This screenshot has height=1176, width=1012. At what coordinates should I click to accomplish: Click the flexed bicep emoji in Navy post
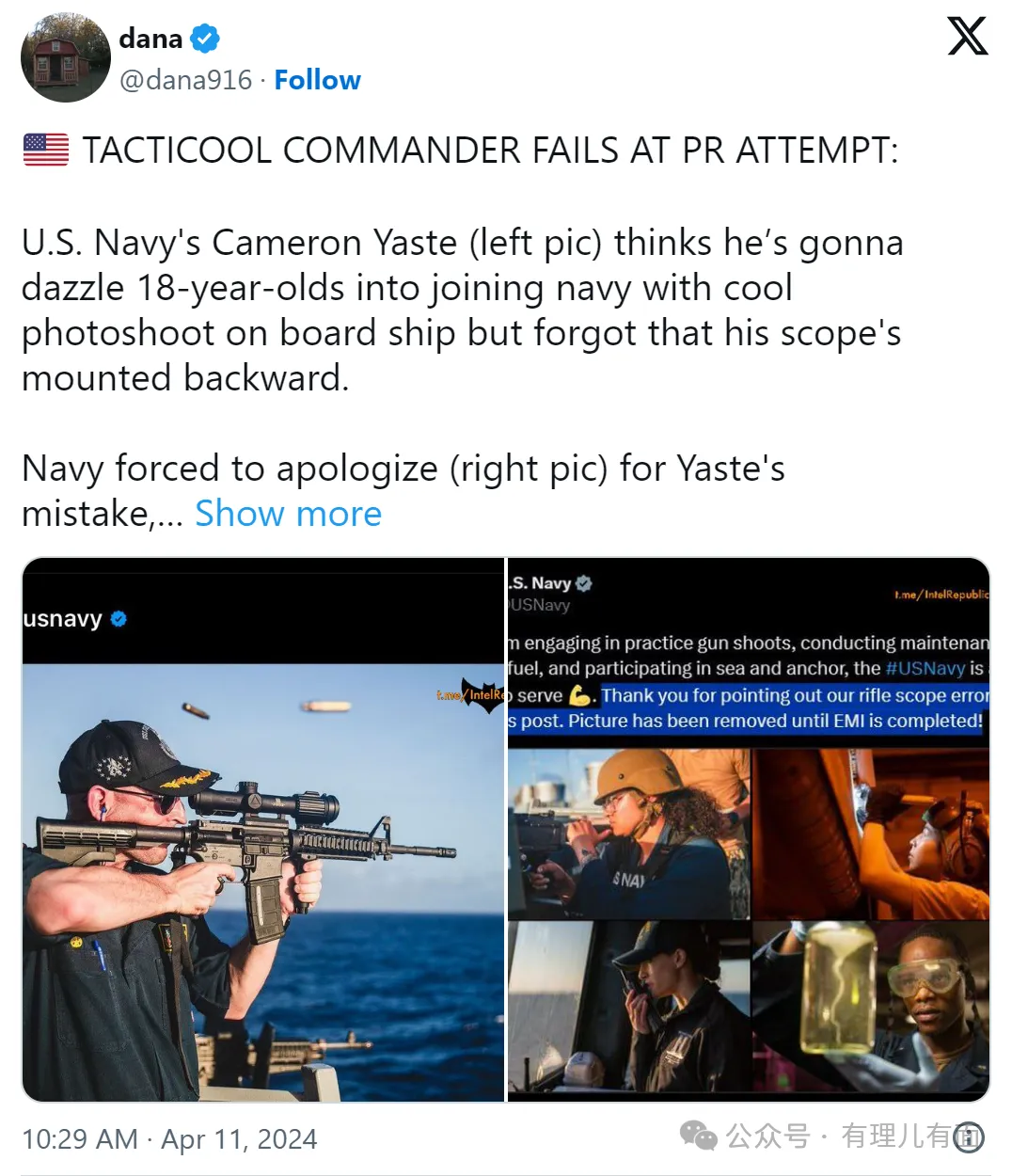click(581, 696)
